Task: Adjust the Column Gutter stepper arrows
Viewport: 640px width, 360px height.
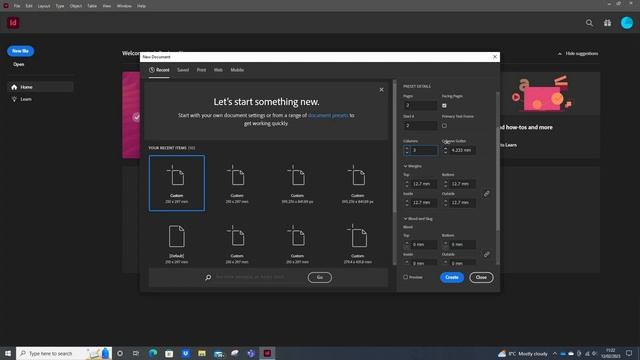Action: click(445, 150)
